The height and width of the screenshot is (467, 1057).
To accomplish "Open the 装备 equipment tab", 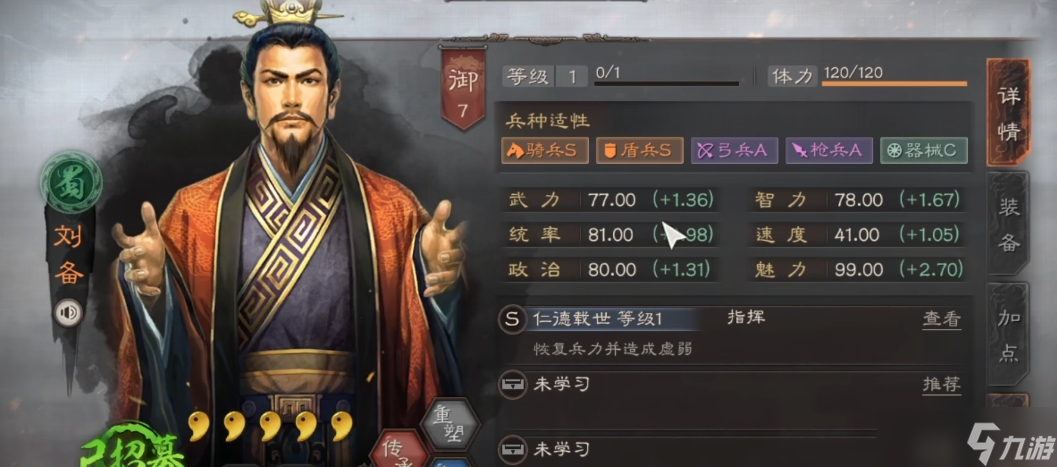I will [x=1008, y=224].
